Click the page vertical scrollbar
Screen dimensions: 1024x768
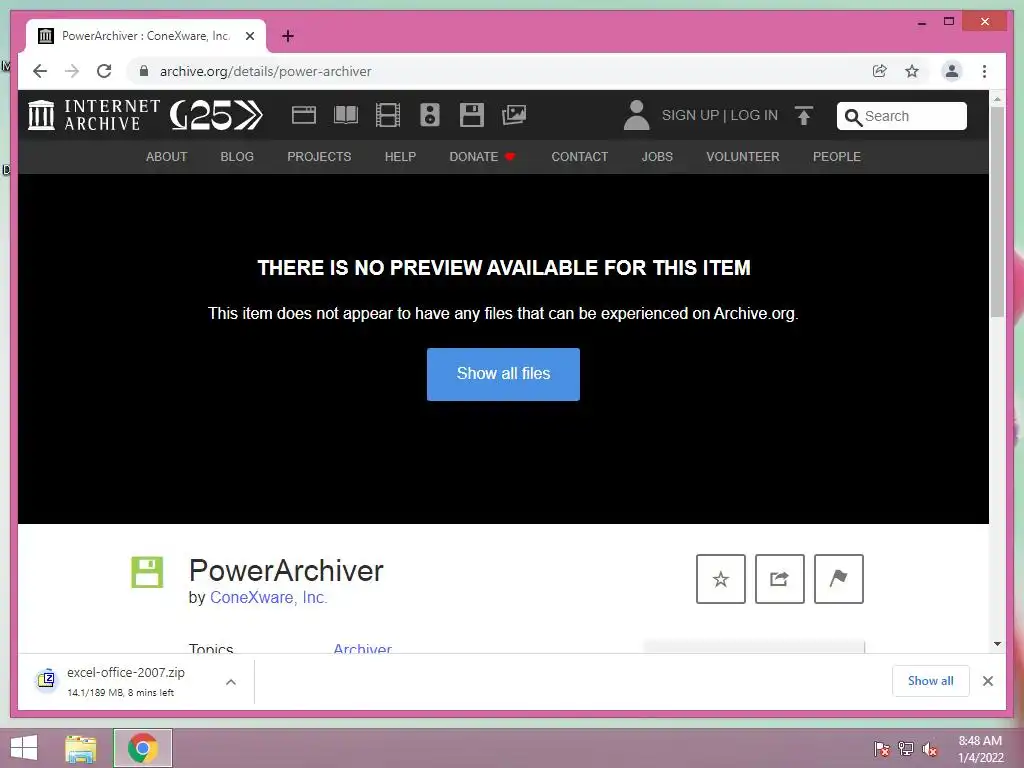coord(997,212)
